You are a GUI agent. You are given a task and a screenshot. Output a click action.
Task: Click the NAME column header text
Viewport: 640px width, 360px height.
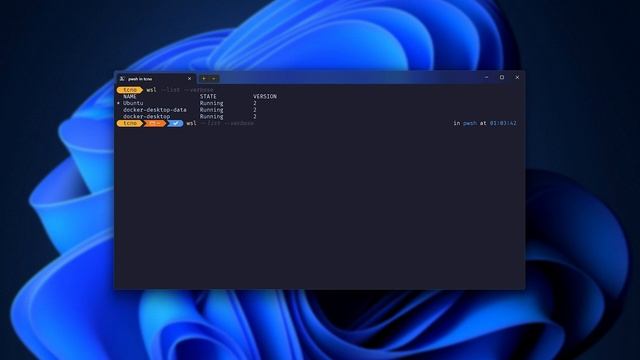tap(130, 97)
